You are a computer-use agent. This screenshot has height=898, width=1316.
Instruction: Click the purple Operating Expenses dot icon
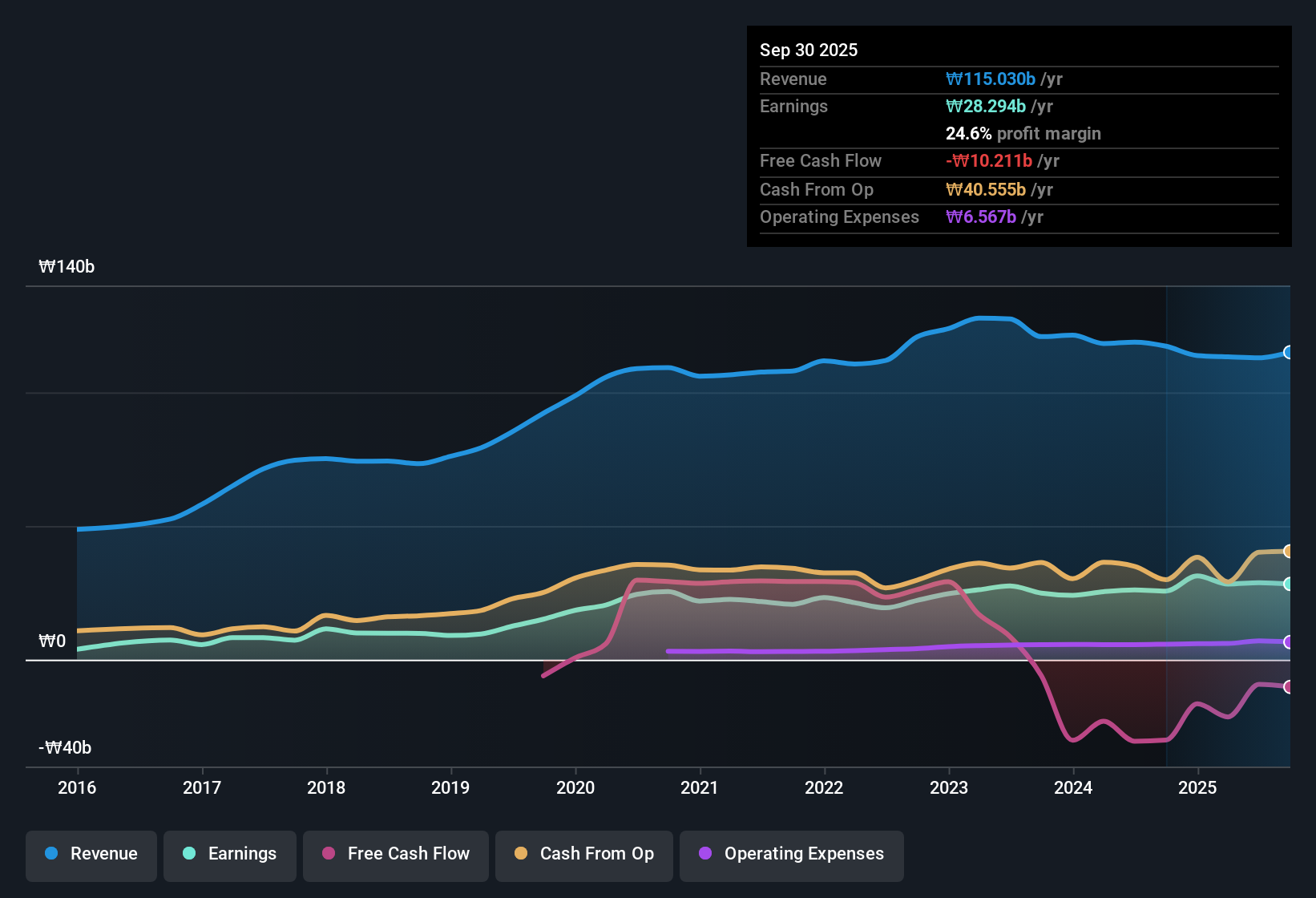click(705, 854)
